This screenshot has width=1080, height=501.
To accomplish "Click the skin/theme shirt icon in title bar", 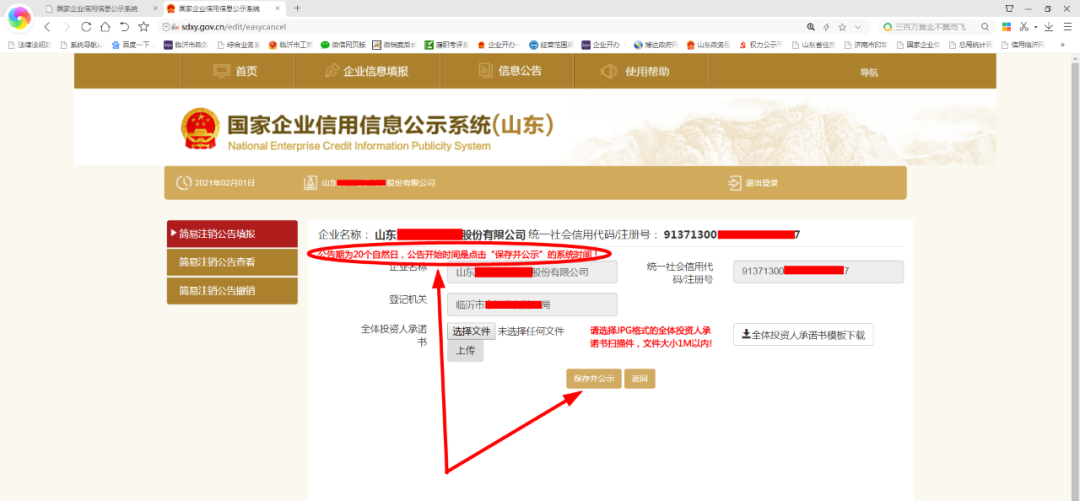I will [1009, 8].
